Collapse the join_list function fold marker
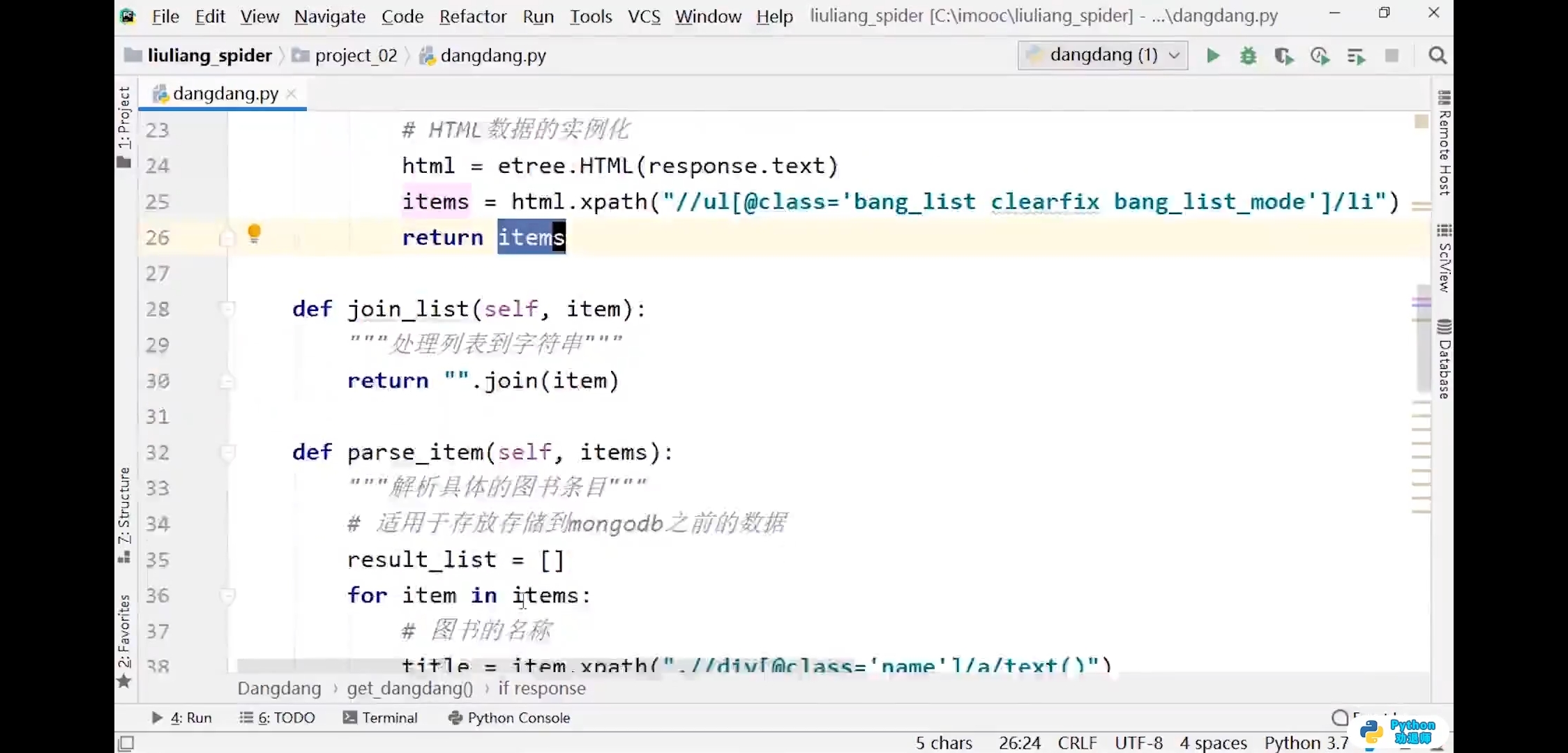The height and width of the screenshot is (753, 1568). (227, 309)
